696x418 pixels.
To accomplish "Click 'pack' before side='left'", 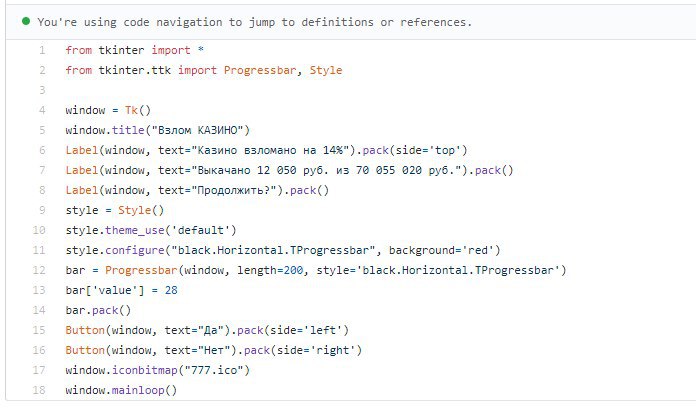I will click(x=250, y=330).
